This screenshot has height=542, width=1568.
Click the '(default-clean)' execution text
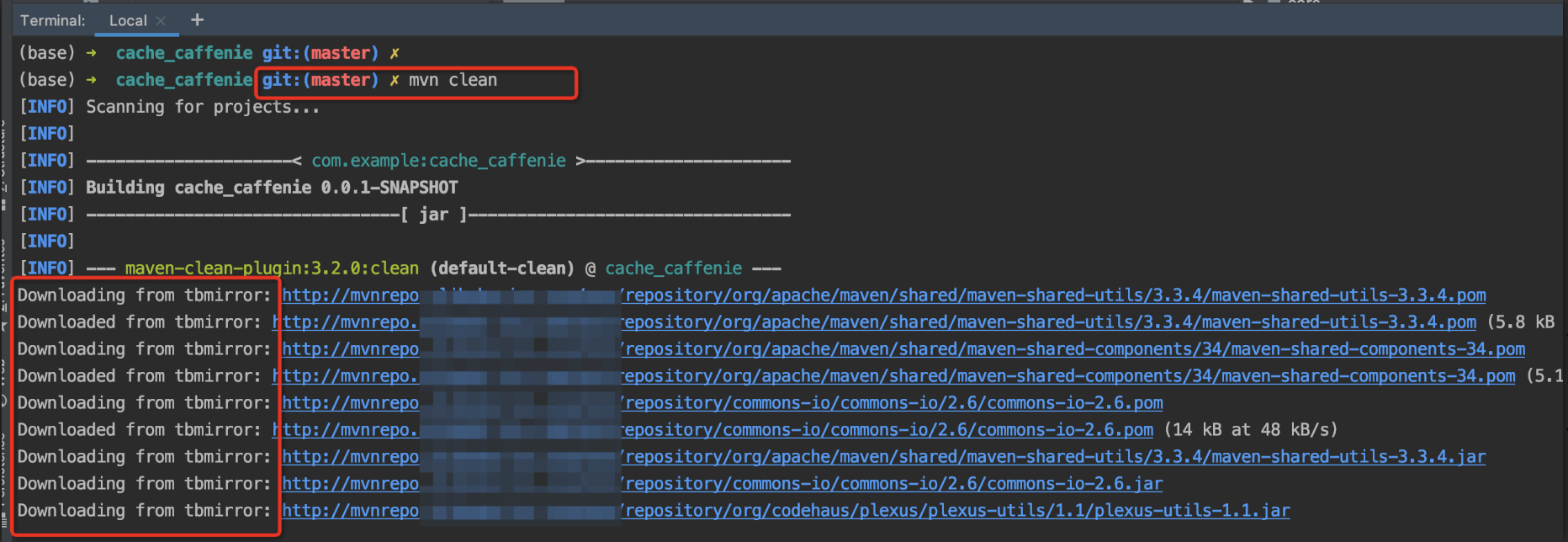(x=502, y=268)
